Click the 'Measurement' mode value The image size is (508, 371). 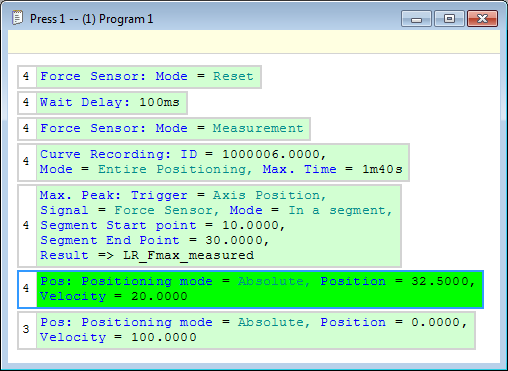[258, 128]
